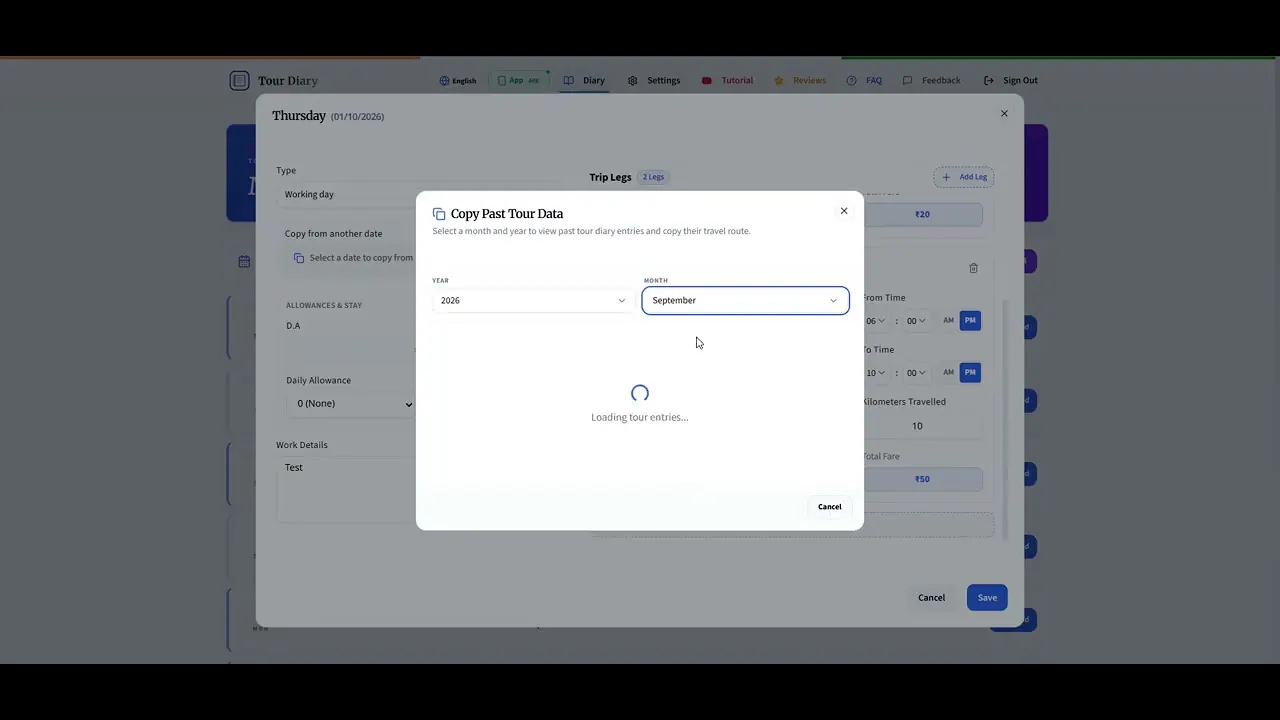Viewport: 1280px width, 720px height.
Task: Set From Time to PM
Action: pyautogui.click(x=970, y=321)
